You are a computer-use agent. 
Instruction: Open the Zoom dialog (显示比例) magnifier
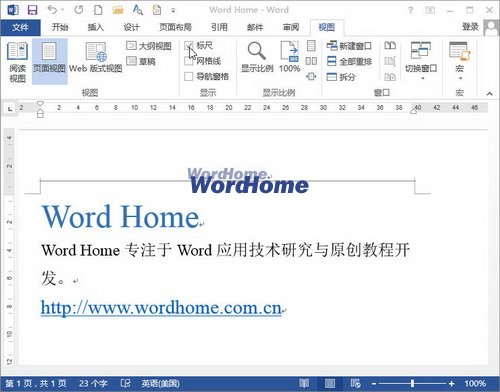(257, 57)
